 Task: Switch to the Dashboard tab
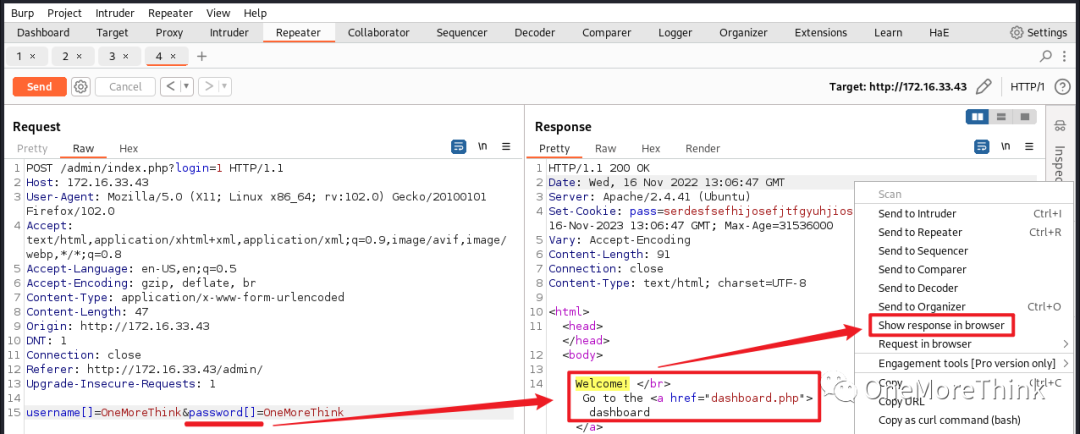[43, 32]
